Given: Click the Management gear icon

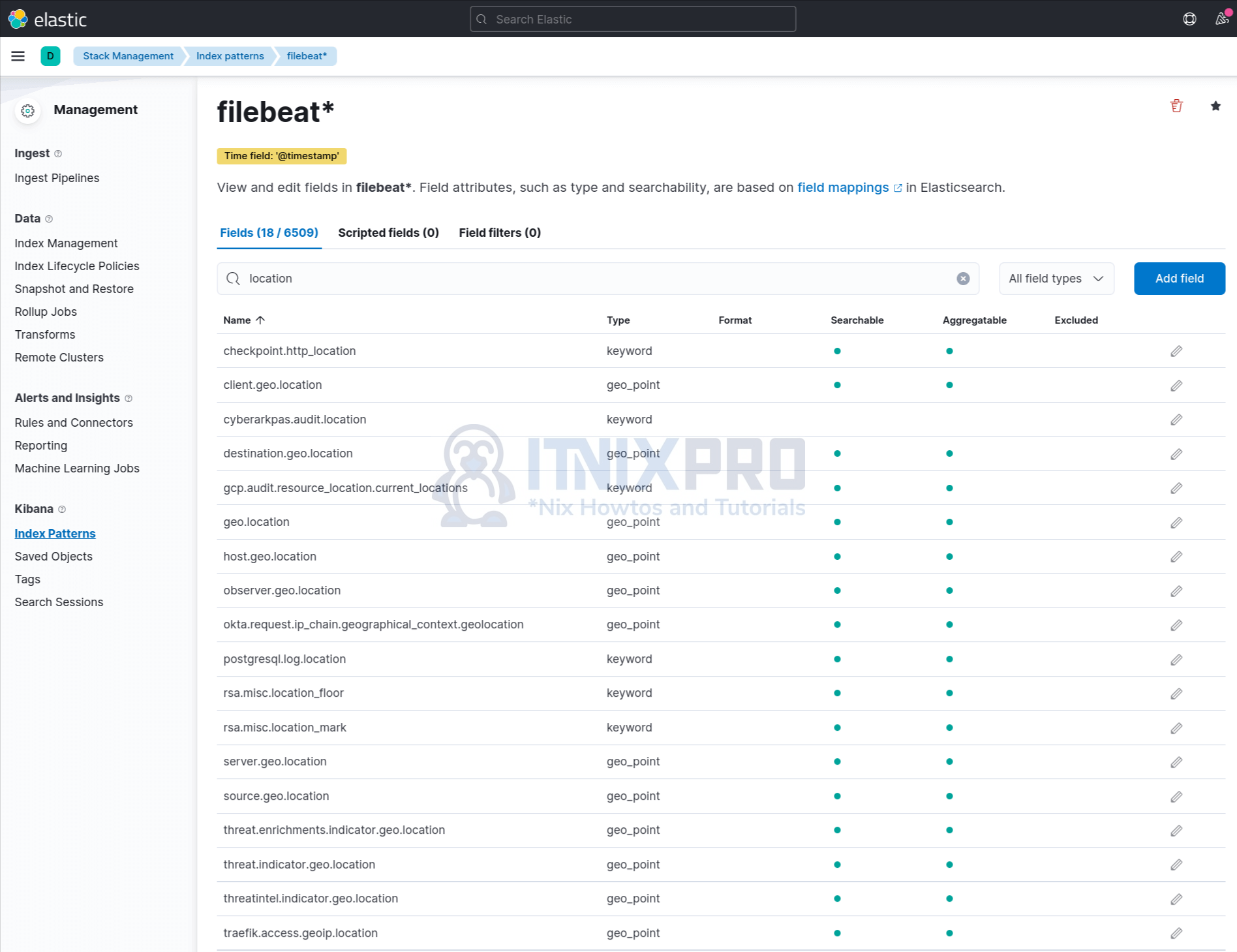Looking at the screenshot, I should tap(27, 111).
